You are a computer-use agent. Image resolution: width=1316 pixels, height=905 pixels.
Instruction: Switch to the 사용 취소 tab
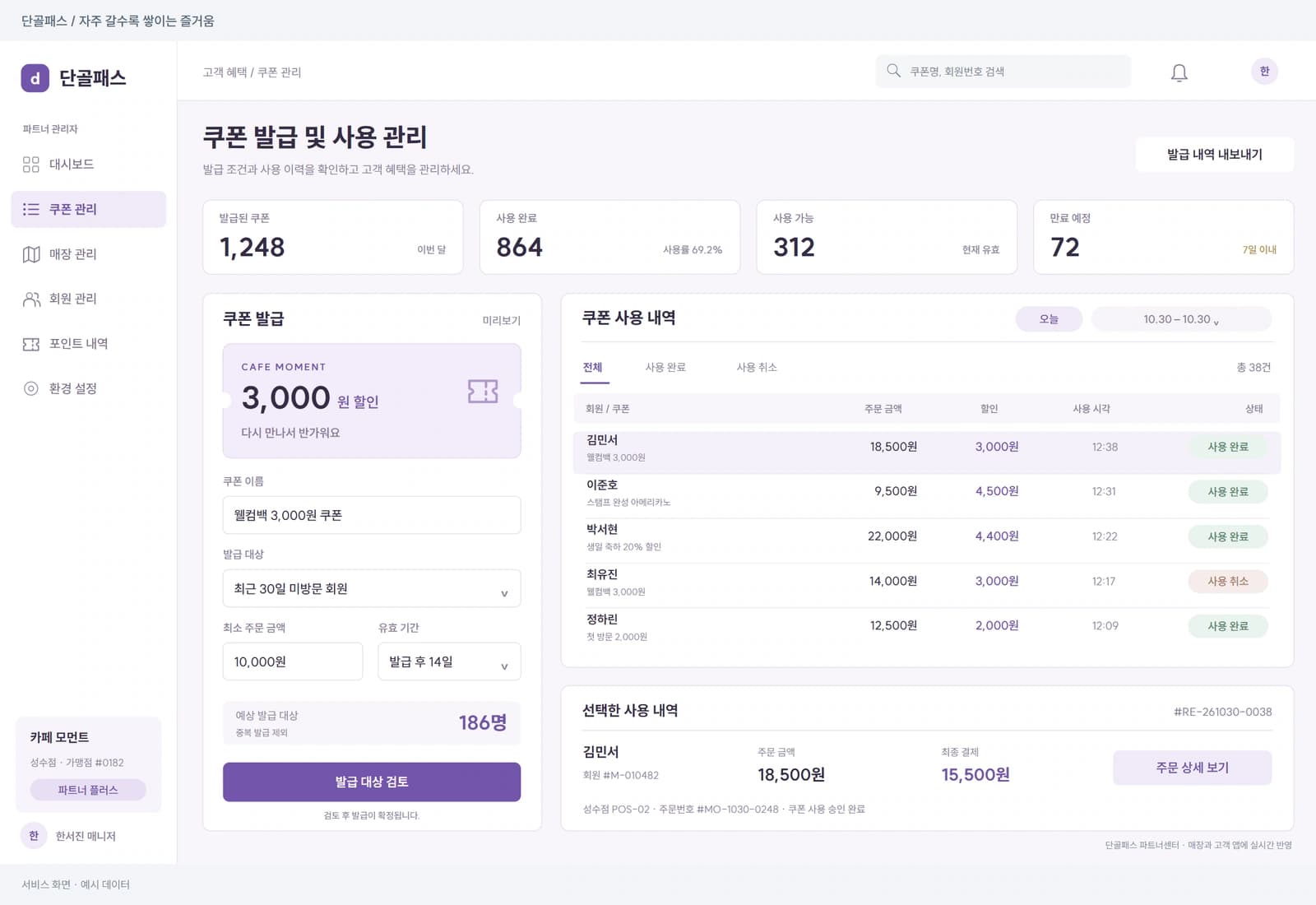[x=757, y=367]
